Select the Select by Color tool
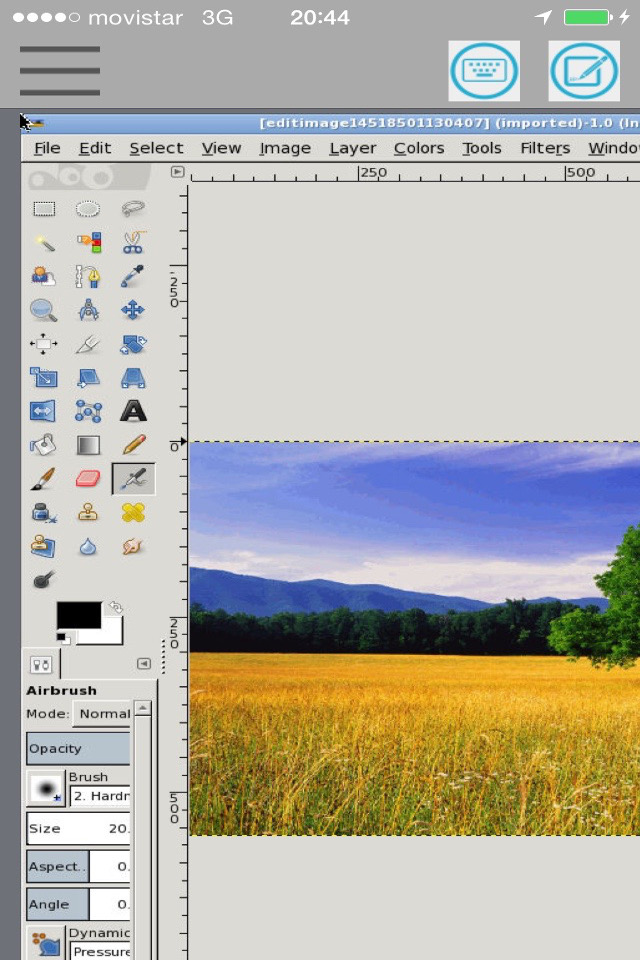Image resolution: width=640 pixels, height=960 pixels. (x=88, y=243)
